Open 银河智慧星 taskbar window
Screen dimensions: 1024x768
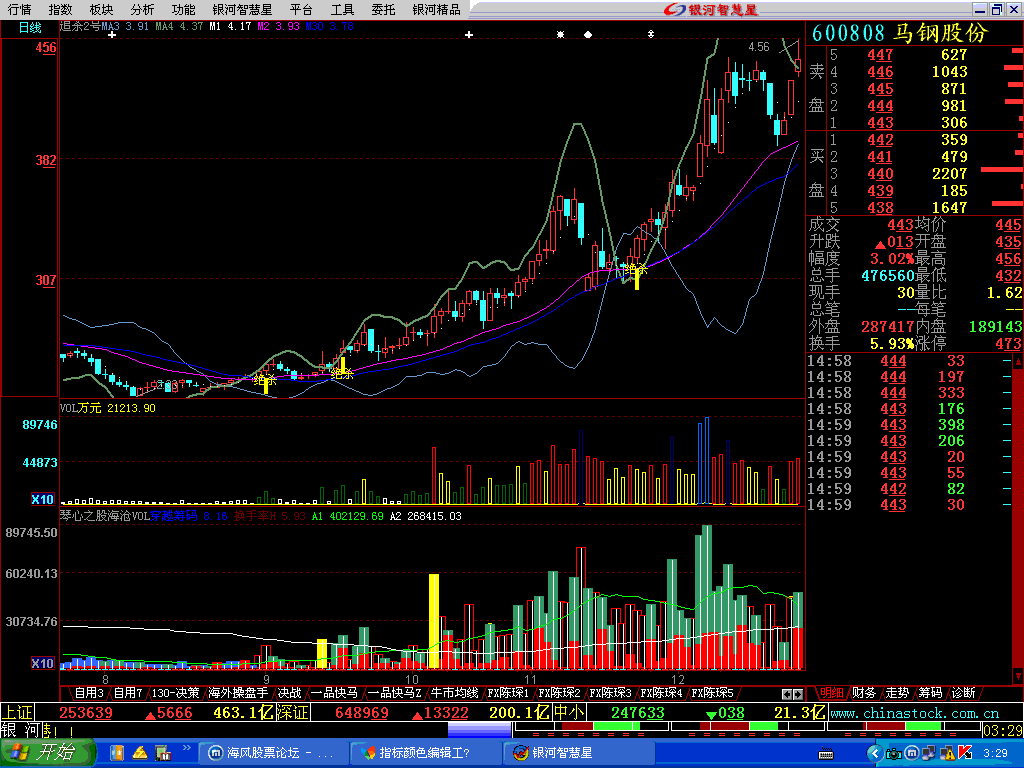click(x=578, y=753)
